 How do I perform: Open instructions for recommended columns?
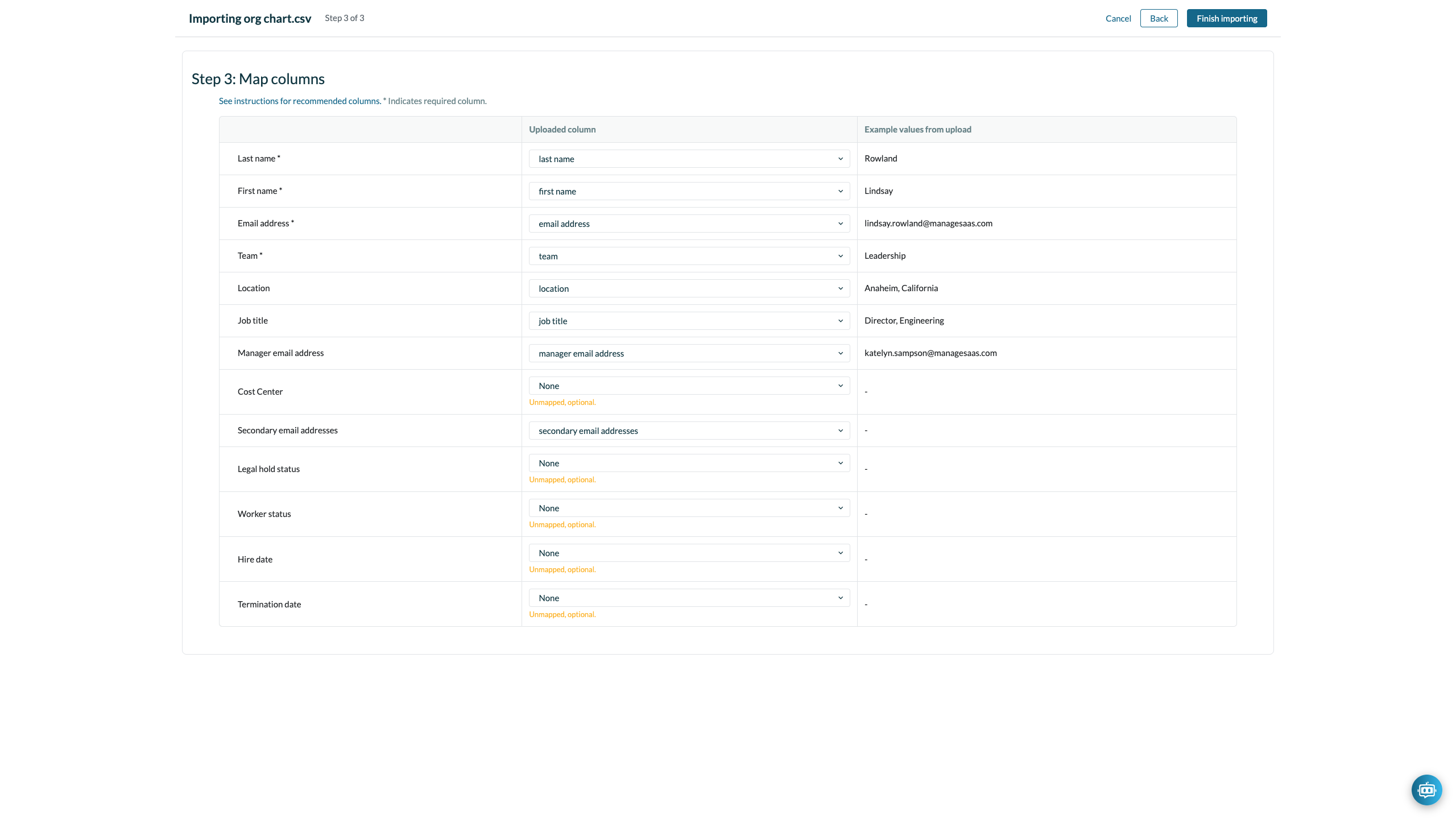[300, 101]
